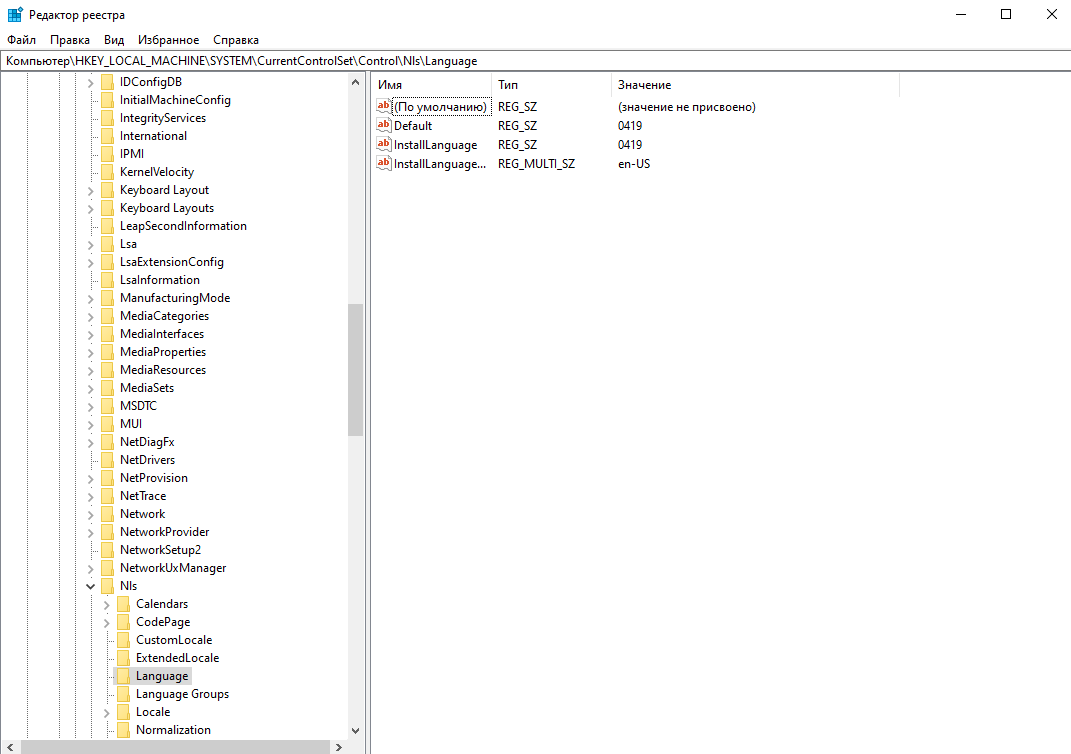Click the Calendars folder icon
Viewport: 1071px width, 754px height.
pos(123,604)
